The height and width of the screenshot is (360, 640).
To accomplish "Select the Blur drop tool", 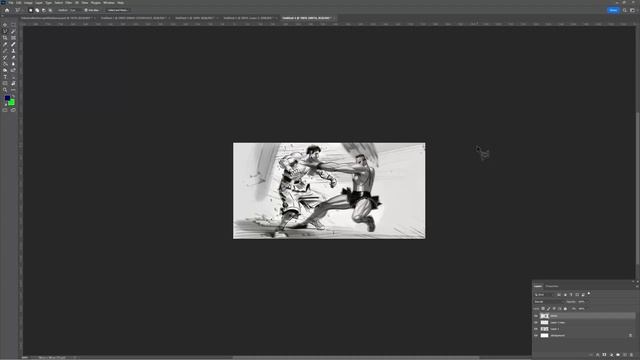I will point(13,64).
